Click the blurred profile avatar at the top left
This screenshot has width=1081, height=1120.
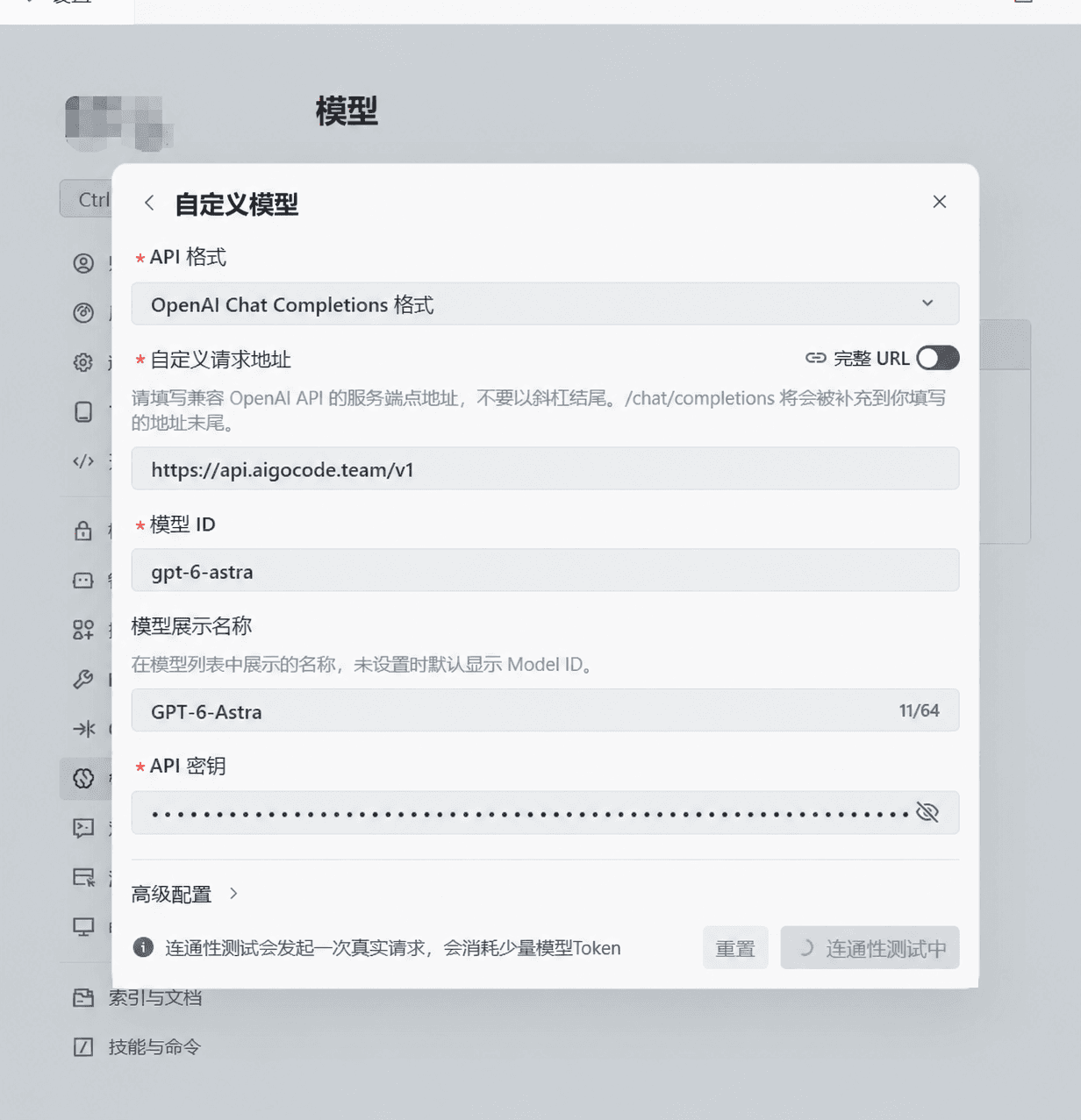(119, 123)
